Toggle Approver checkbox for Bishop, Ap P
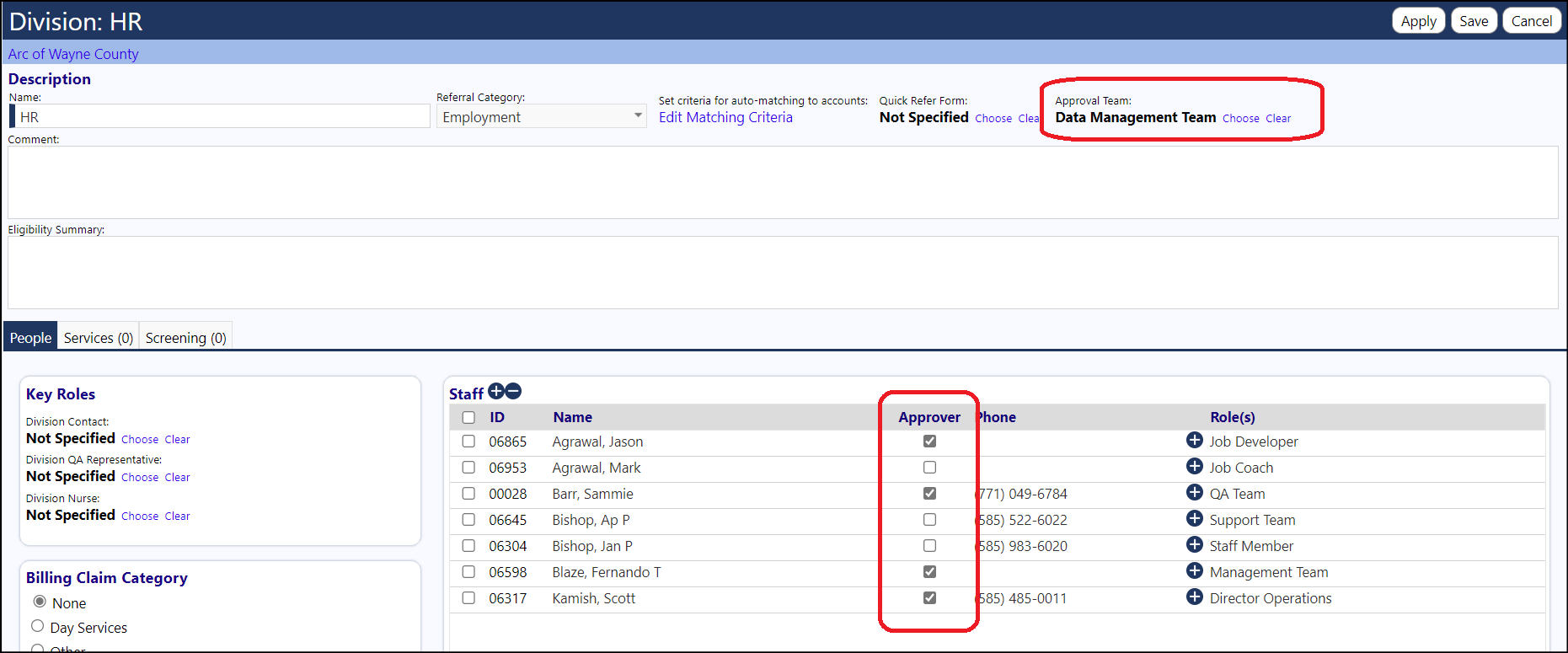This screenshot has height=653, width=1568. [929, 519]
